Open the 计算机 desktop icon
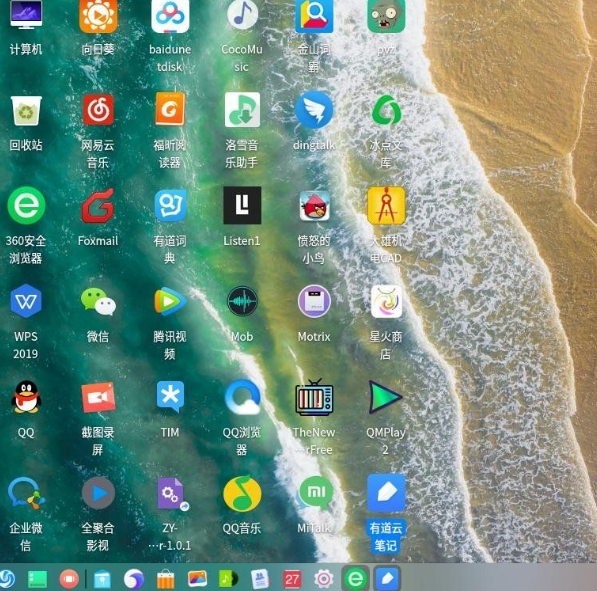Viewport: 597px width, 591px height. [x=26, y=15]
